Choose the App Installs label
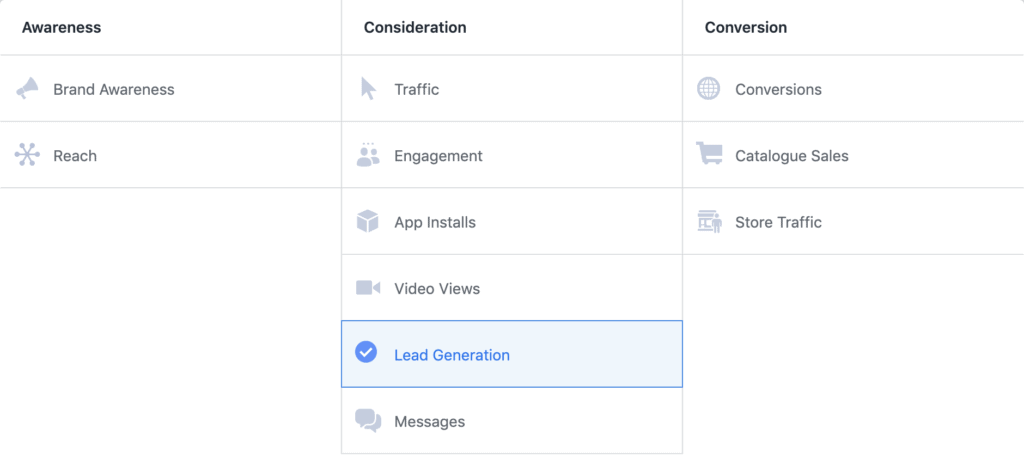The width and height of the screenshot is (1024, 465). 435,223
